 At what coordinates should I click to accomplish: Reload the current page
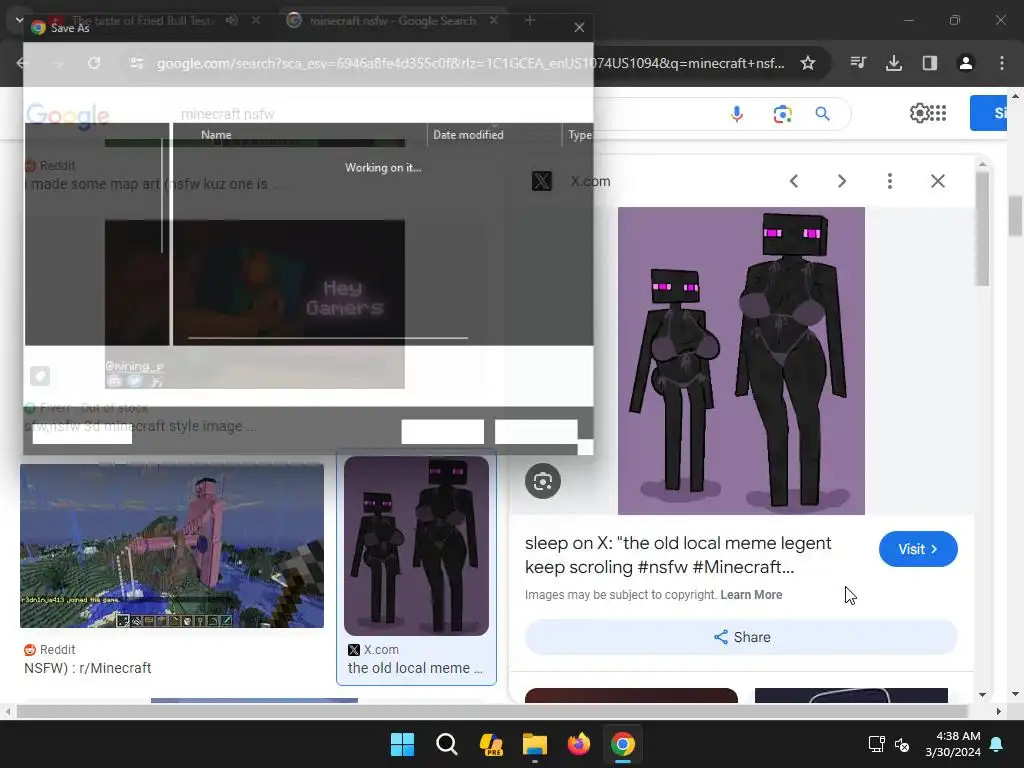[x=94, y=63]
